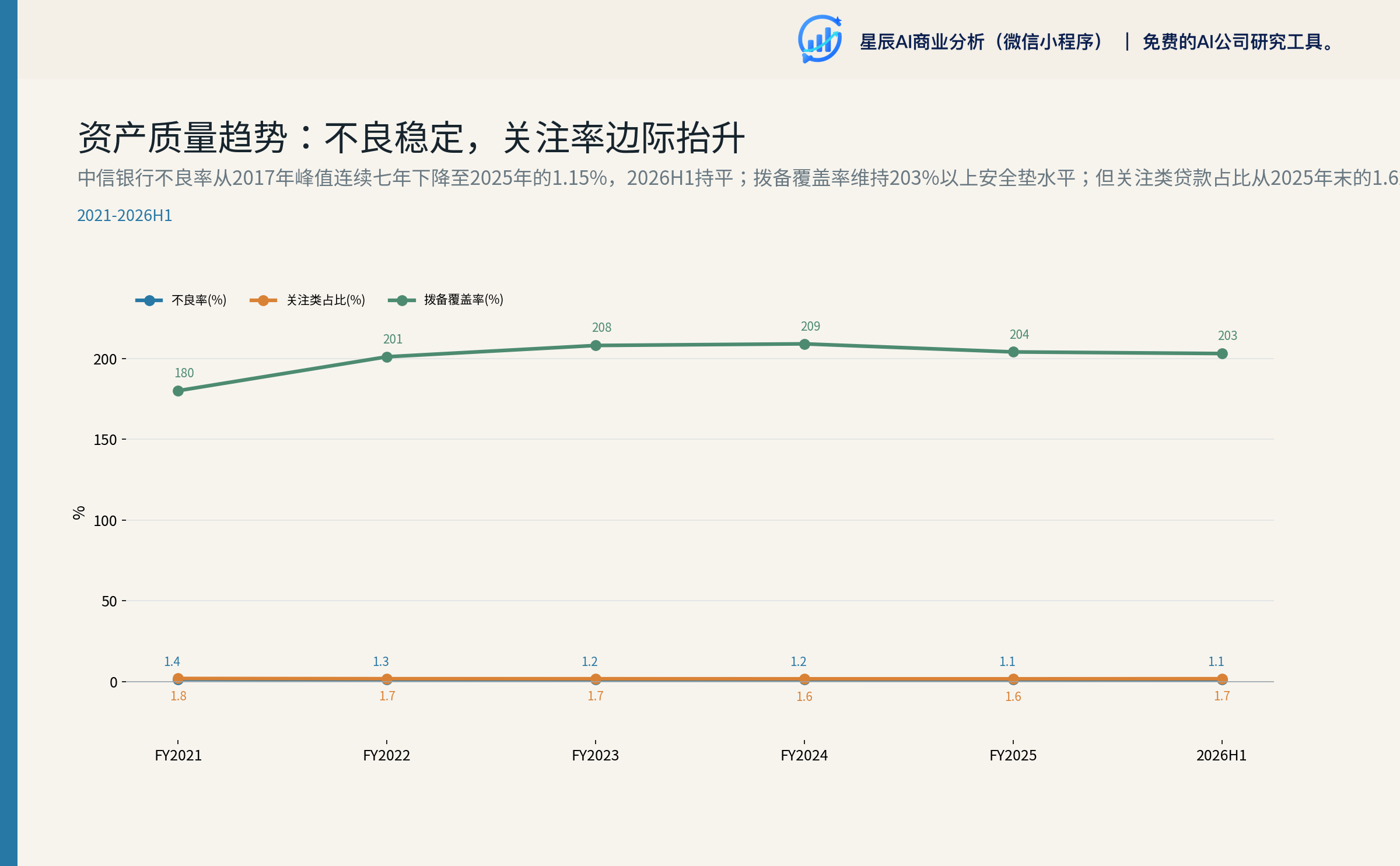Toggle the 拨备覆盖率(%) legend entry

click(446, 300)
